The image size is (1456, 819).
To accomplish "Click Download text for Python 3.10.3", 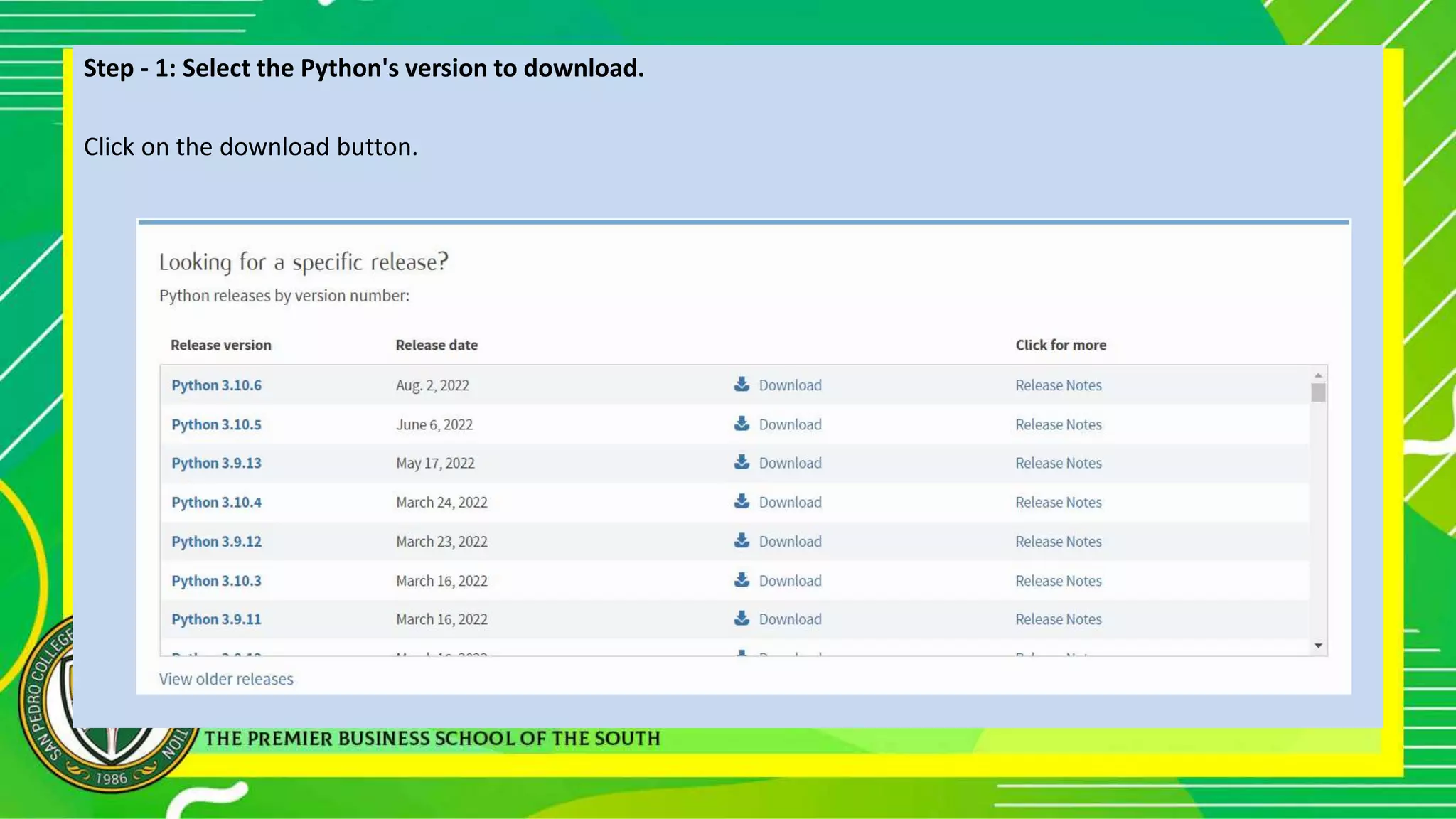I will point(790,581).
